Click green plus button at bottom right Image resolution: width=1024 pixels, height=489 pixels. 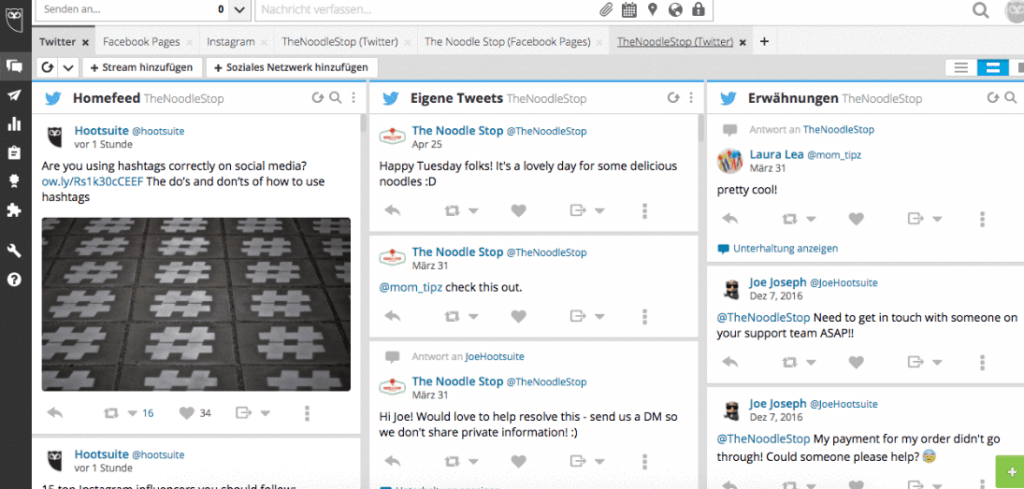(x=1012, y=473)
